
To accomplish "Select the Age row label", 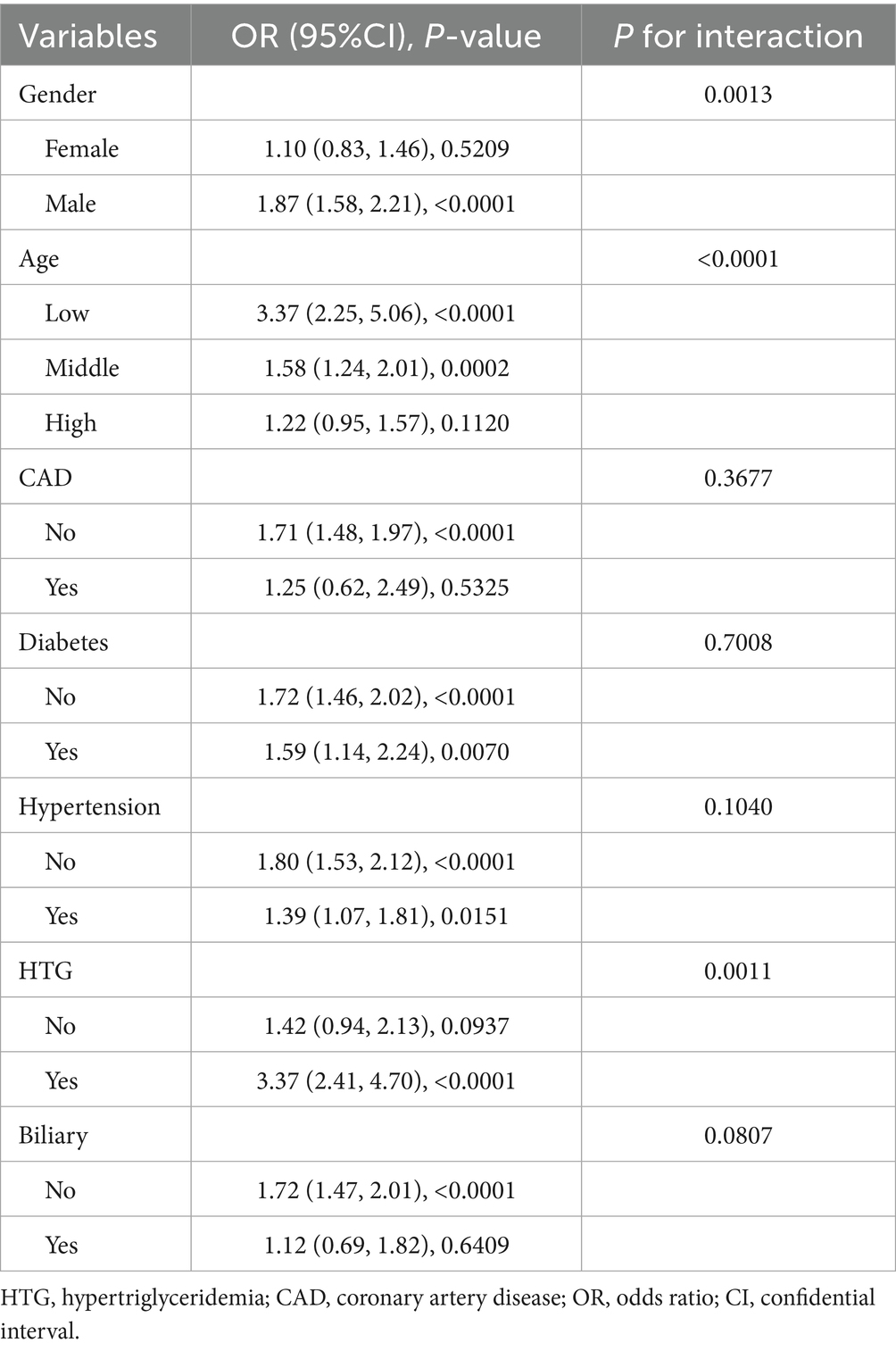I will pos(38,259).
